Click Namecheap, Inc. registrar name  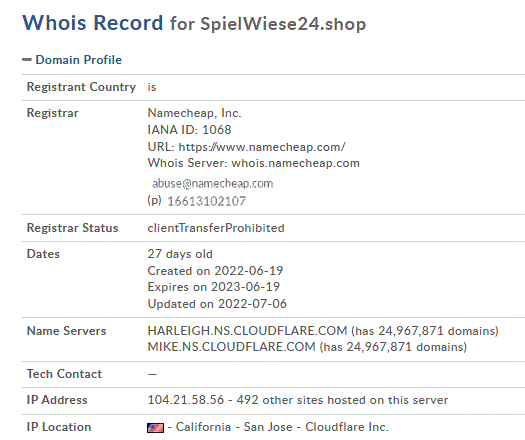pyautogui.click(x=195, y=113)
